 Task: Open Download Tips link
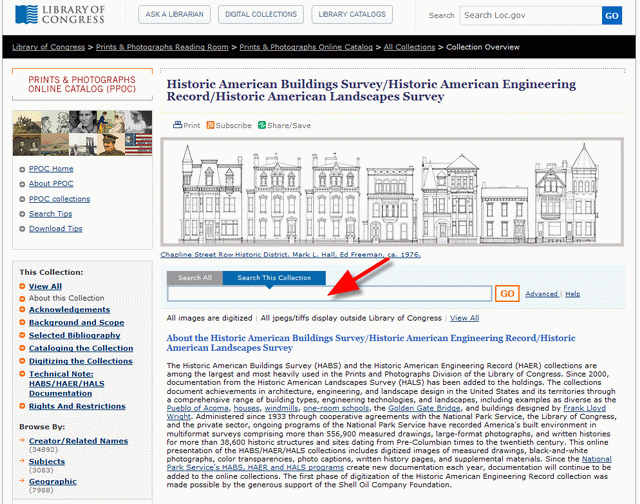click(56, 229)
